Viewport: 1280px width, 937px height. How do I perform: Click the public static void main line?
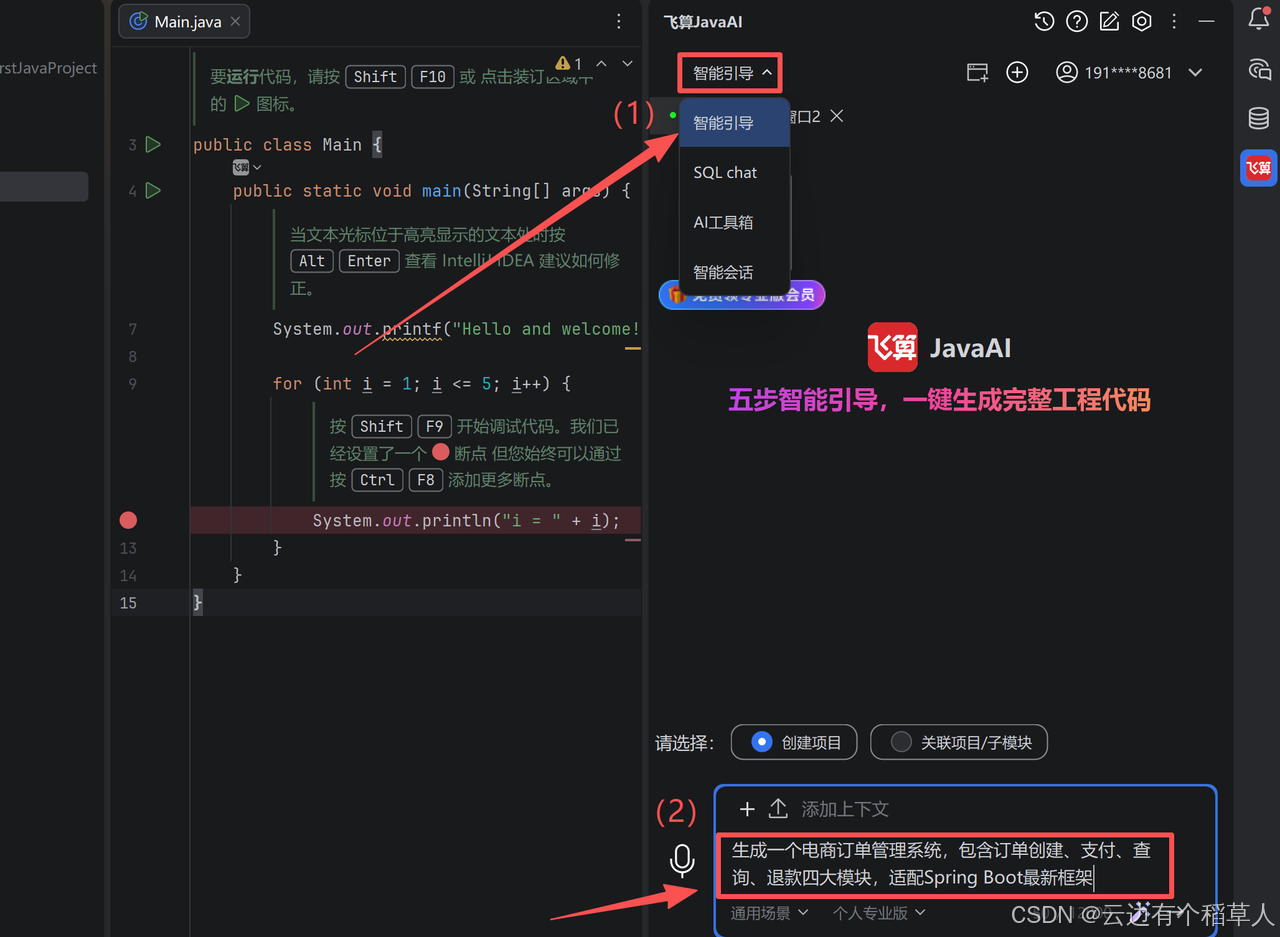click(431, 190)
